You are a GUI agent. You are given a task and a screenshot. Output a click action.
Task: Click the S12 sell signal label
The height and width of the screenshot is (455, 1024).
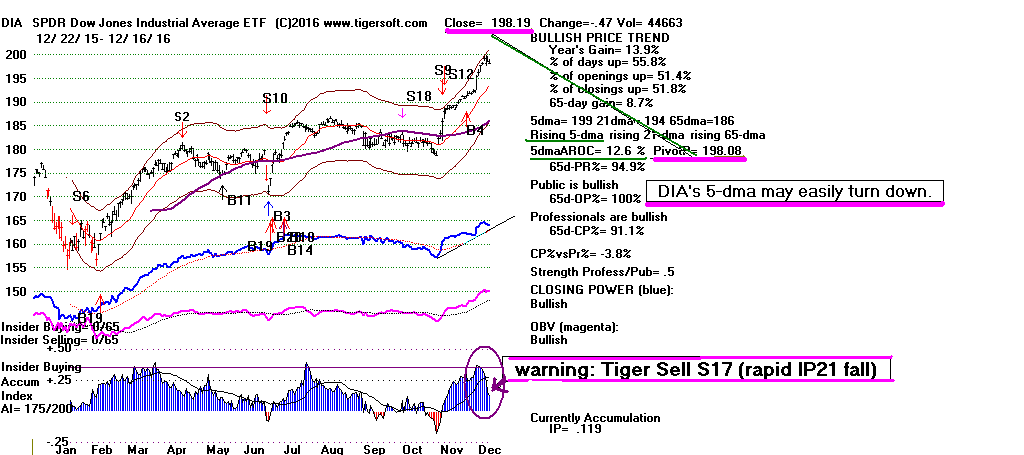click(x=461, y=74)
